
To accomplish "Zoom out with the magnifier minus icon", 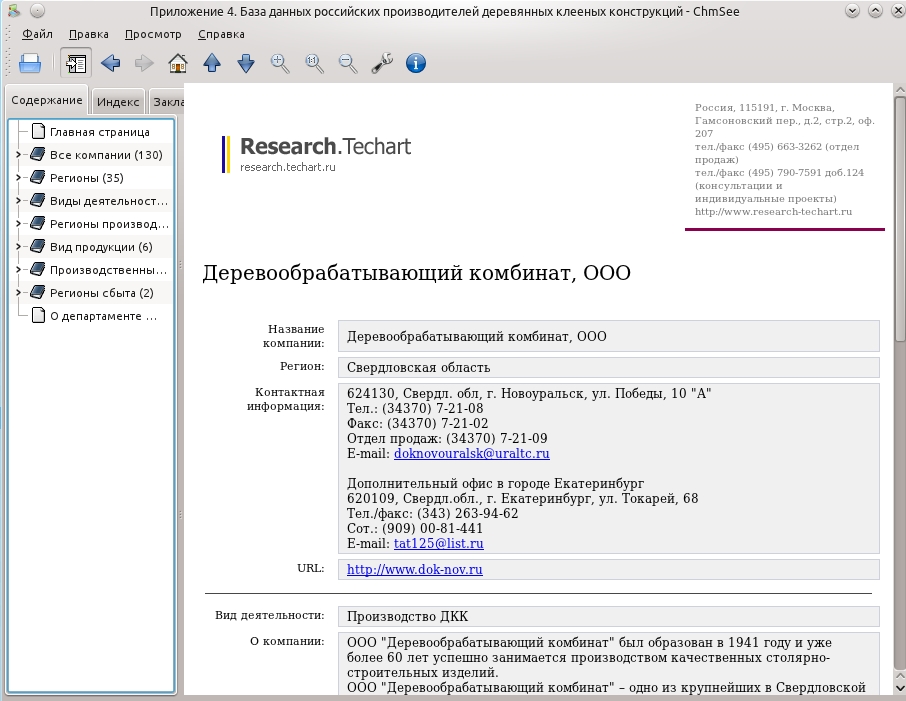I will coord(348,63).
